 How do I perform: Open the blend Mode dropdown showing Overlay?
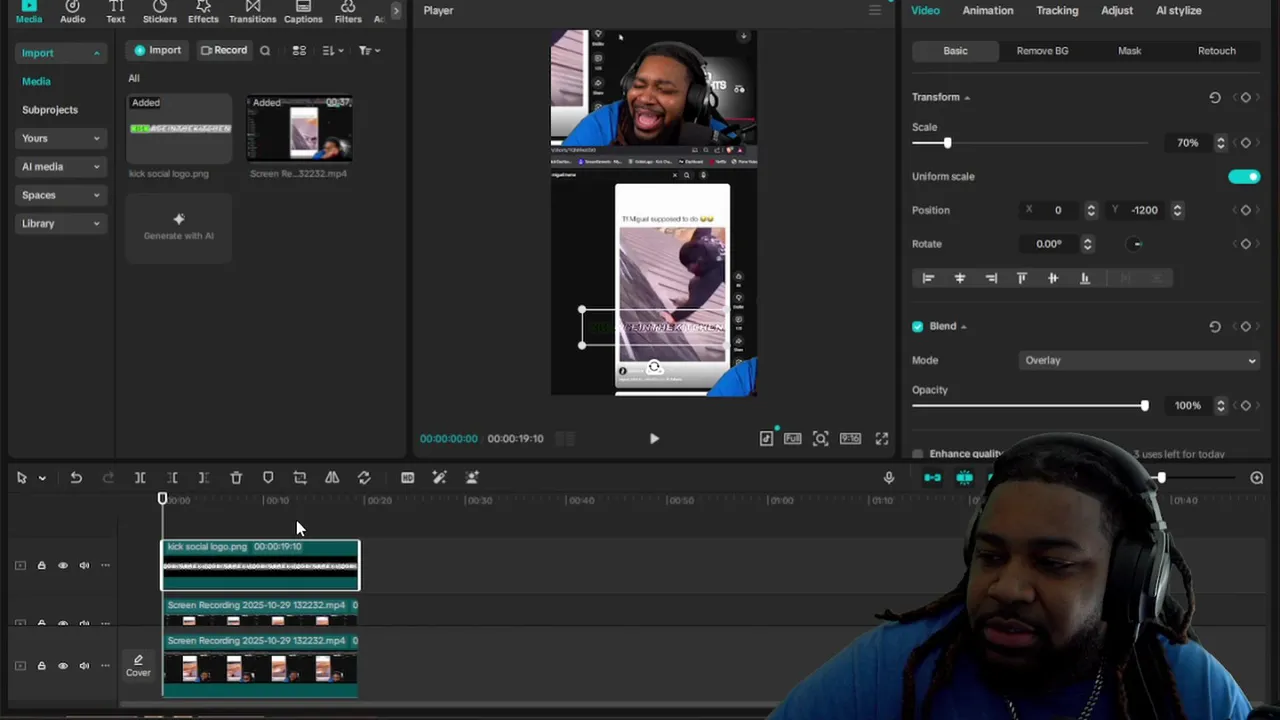coord(1139,360)
